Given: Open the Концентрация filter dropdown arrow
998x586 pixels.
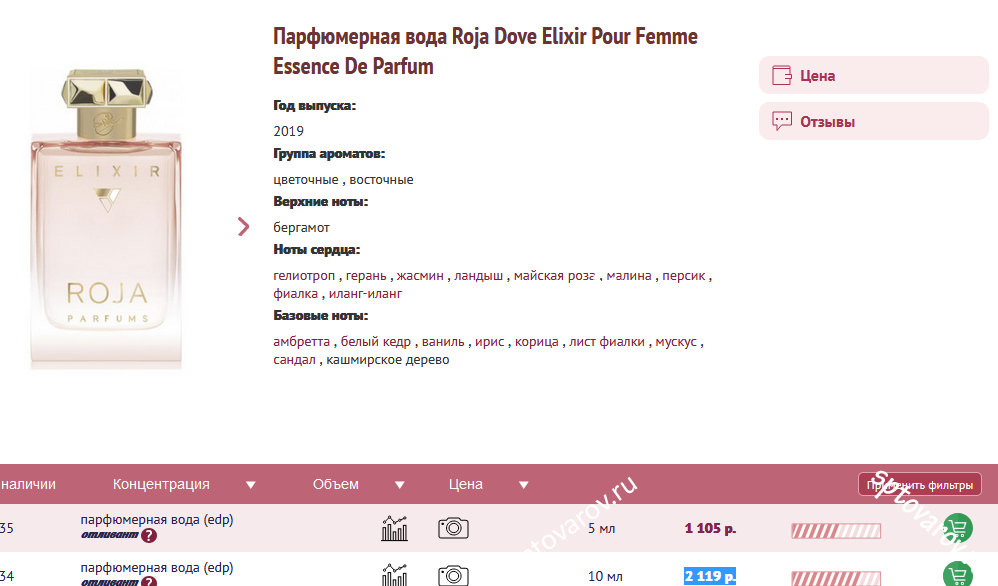Looking at the screenshot, I should (x=251, y=485).
